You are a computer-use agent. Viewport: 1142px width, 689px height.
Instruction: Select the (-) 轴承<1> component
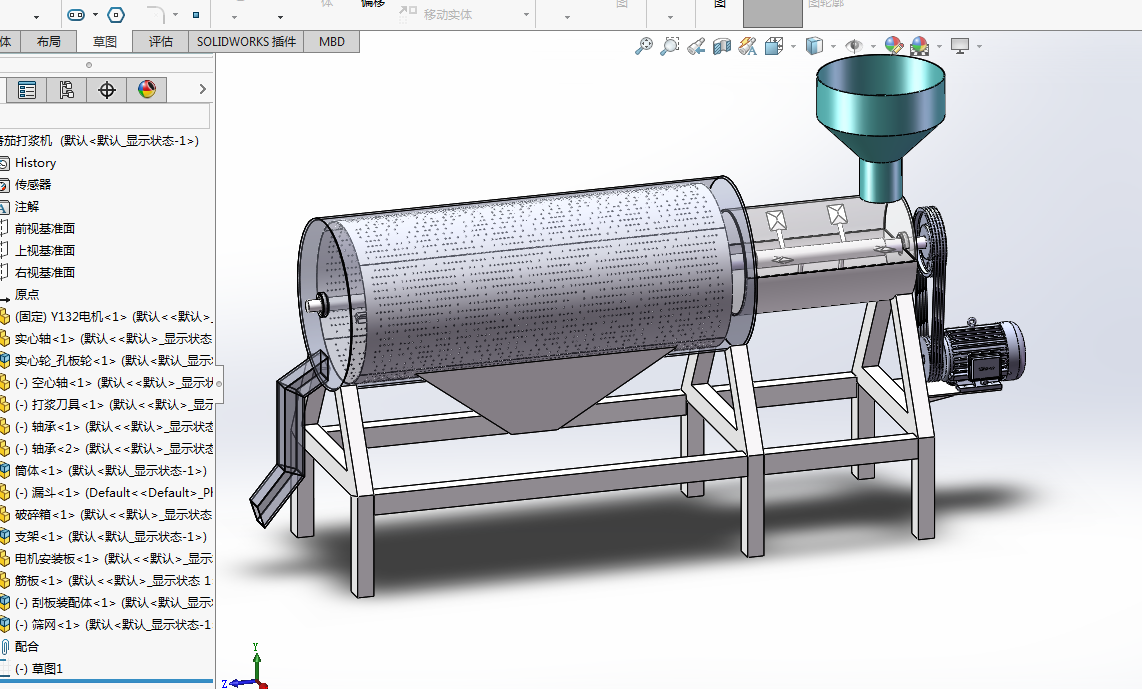click(x=113, y=427)
